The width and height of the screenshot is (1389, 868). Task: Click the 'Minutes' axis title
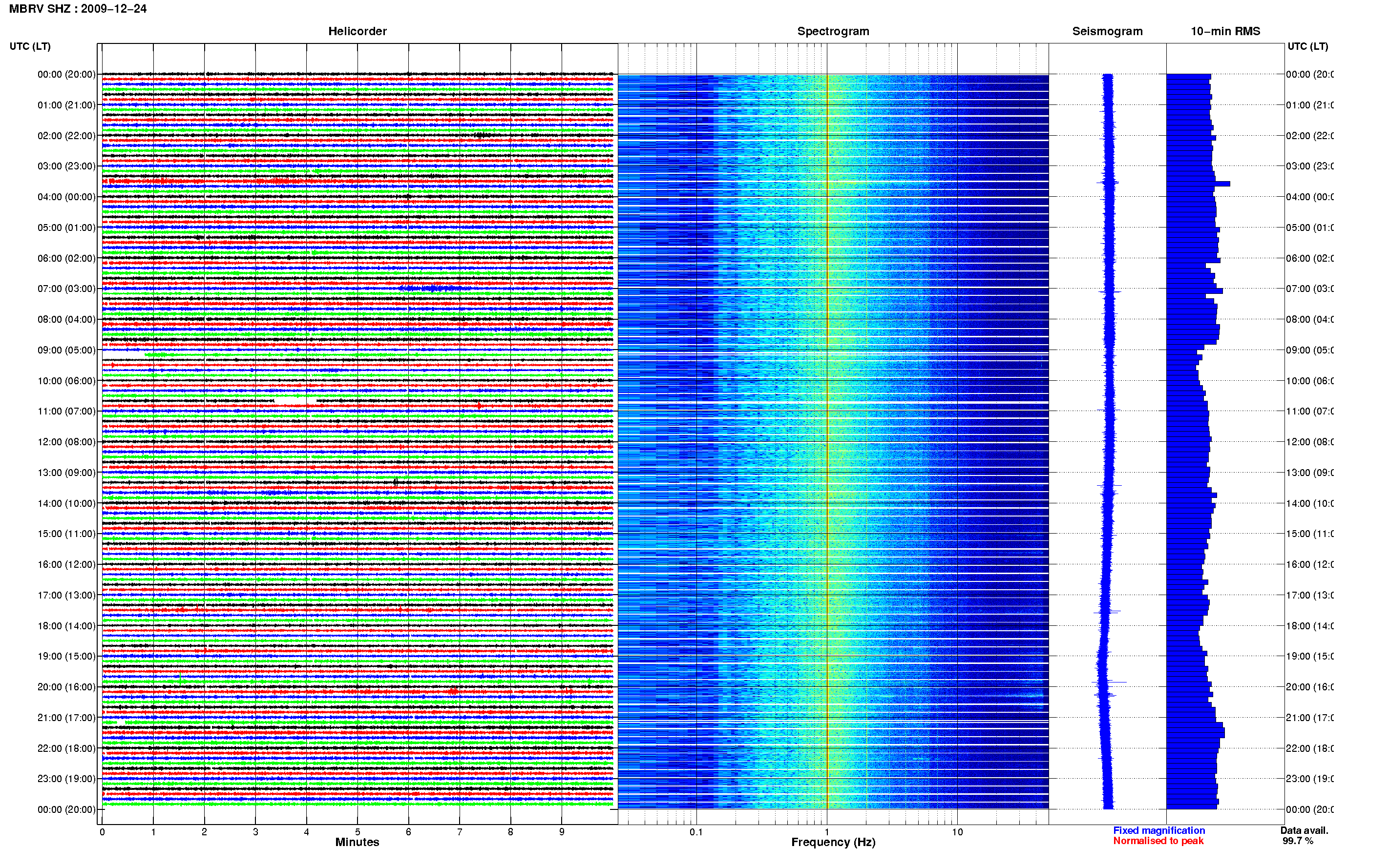[x=357, y=842]
